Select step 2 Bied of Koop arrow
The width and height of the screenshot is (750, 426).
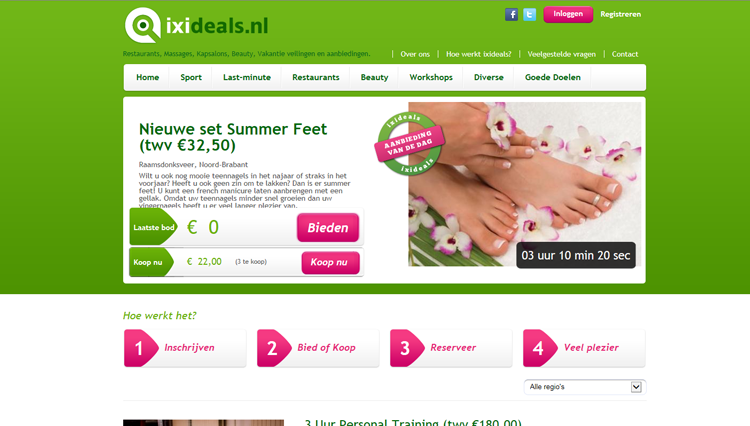[x=274, y=348]
